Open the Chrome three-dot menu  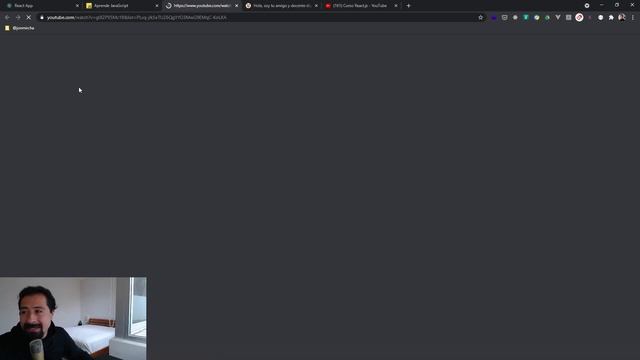(633, 18)
